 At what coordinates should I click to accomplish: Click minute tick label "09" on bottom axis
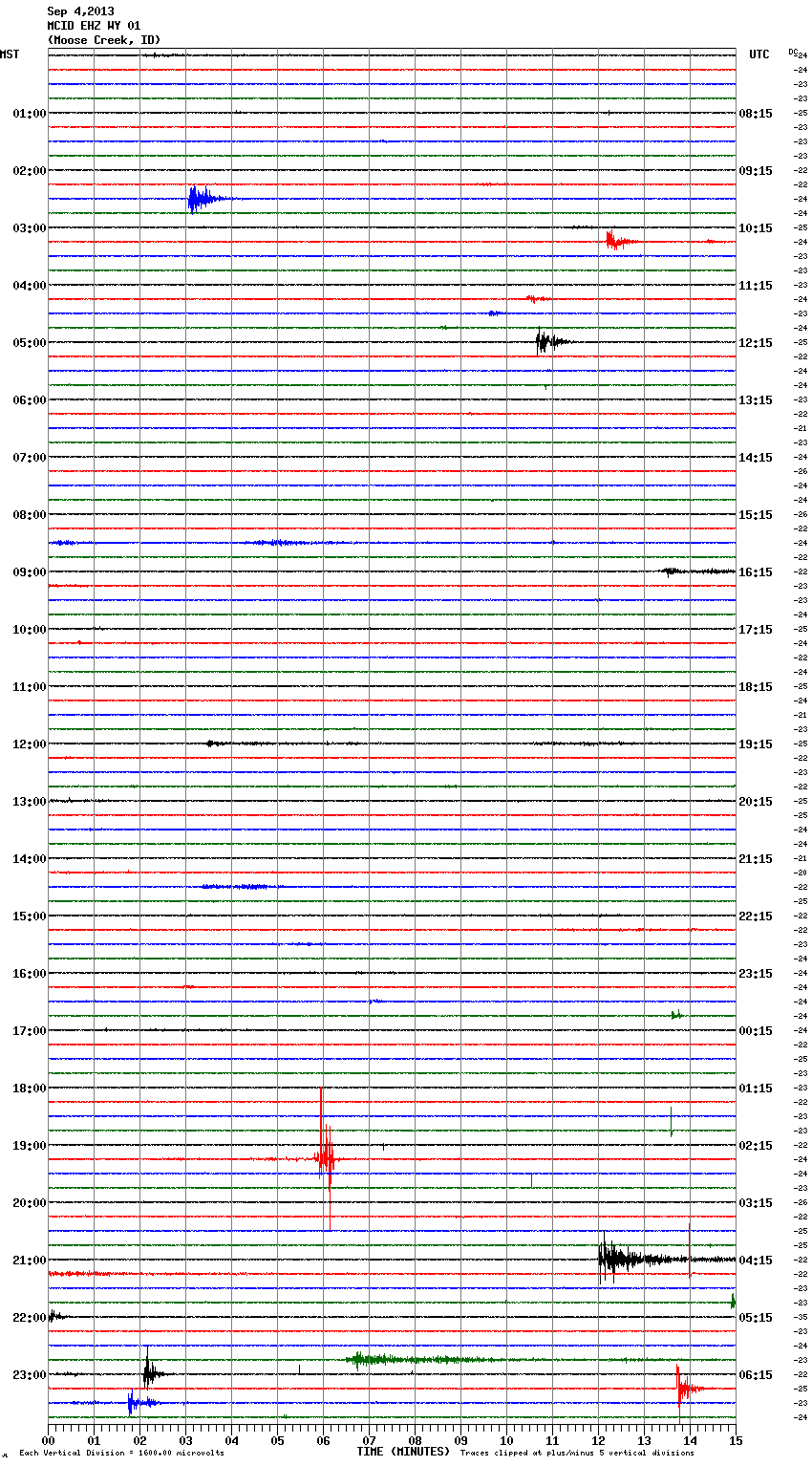point(460,1440)
